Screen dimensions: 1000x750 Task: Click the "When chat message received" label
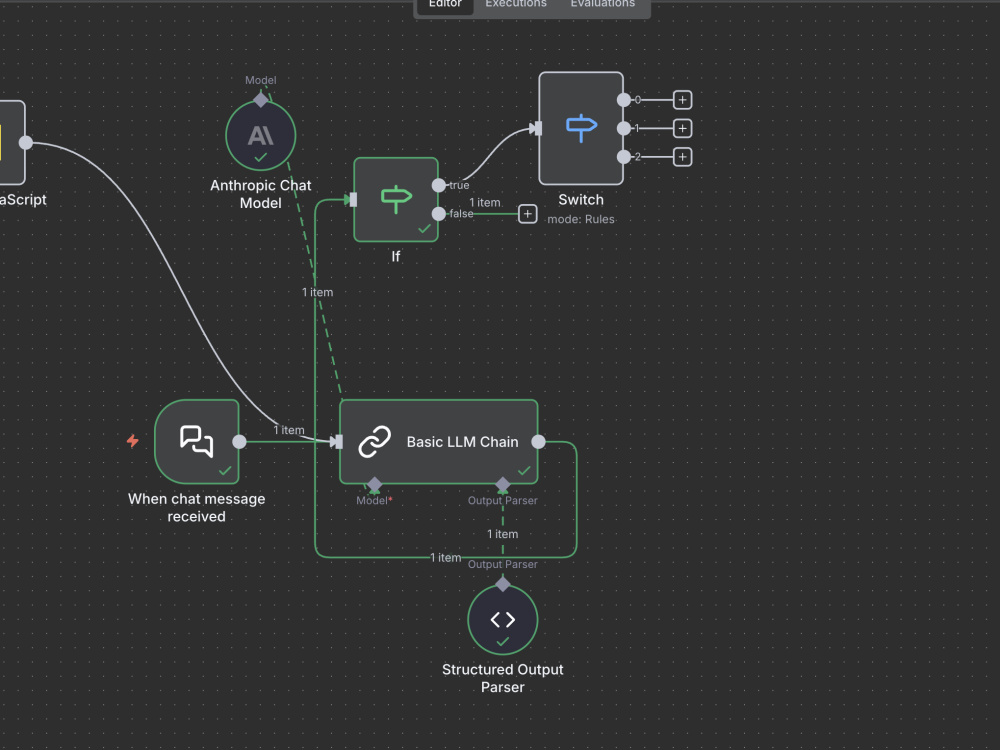click(196, 508)
